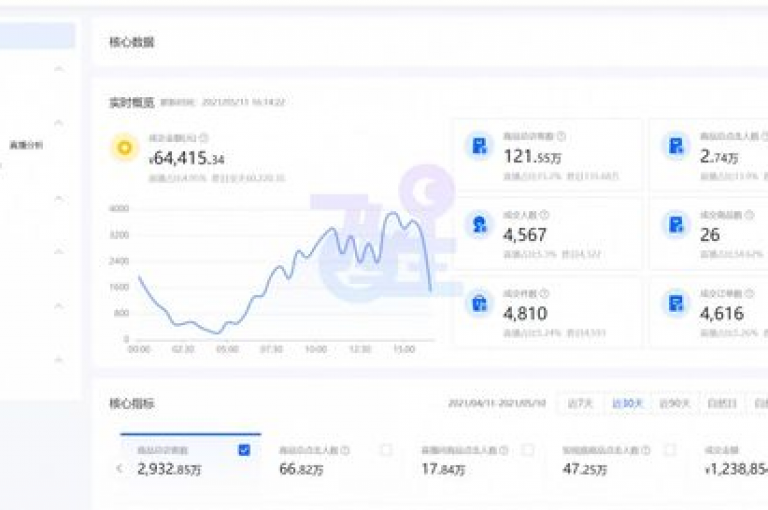Image resolution: width=768 pixels, height=510 pixels.
Task: Click the shopping bag icon beside 4,810
Action: pos(479,303)
